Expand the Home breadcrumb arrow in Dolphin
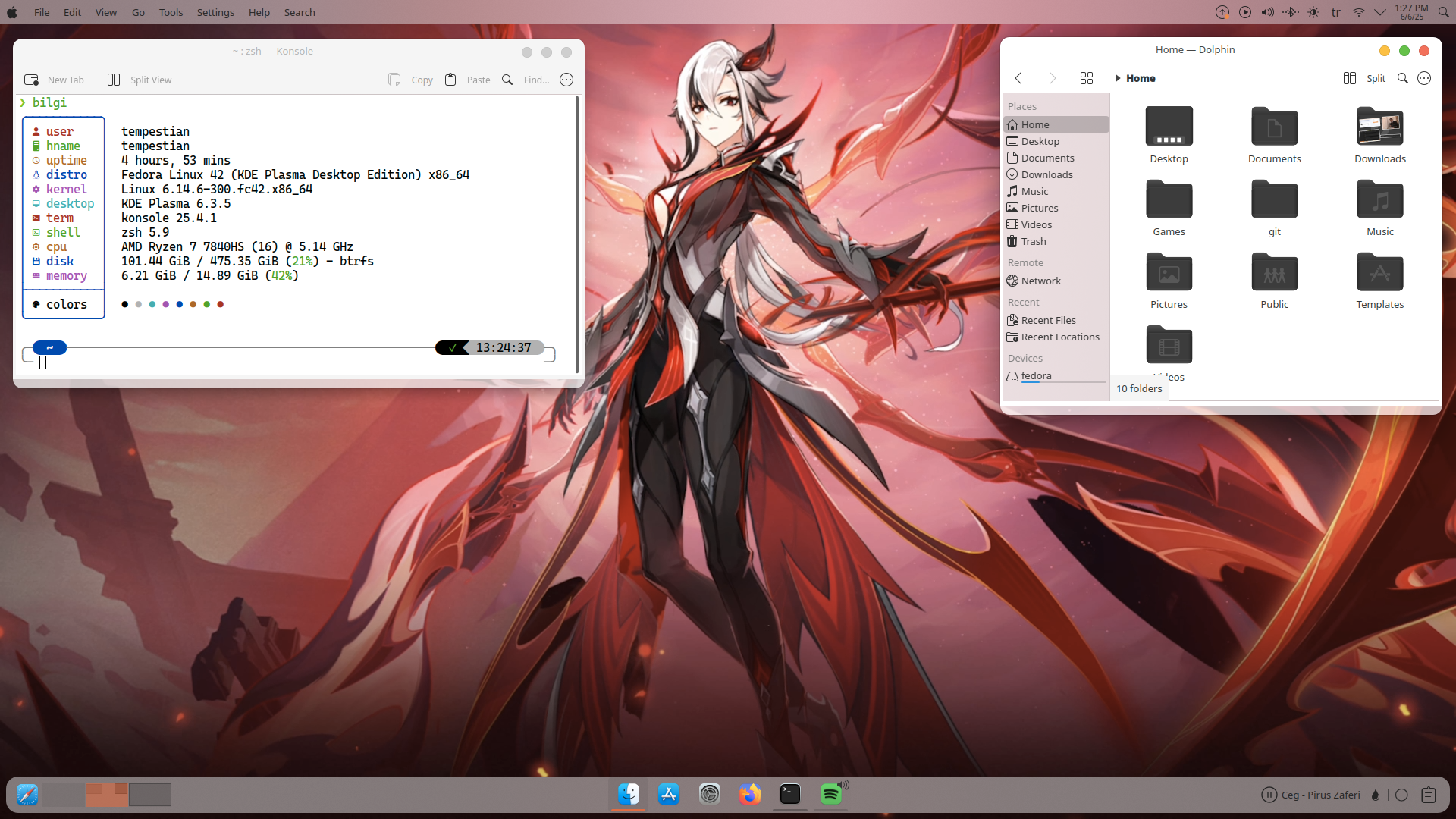Image resolution: width=1456 pixels, height=819 pixels. 1118,78
